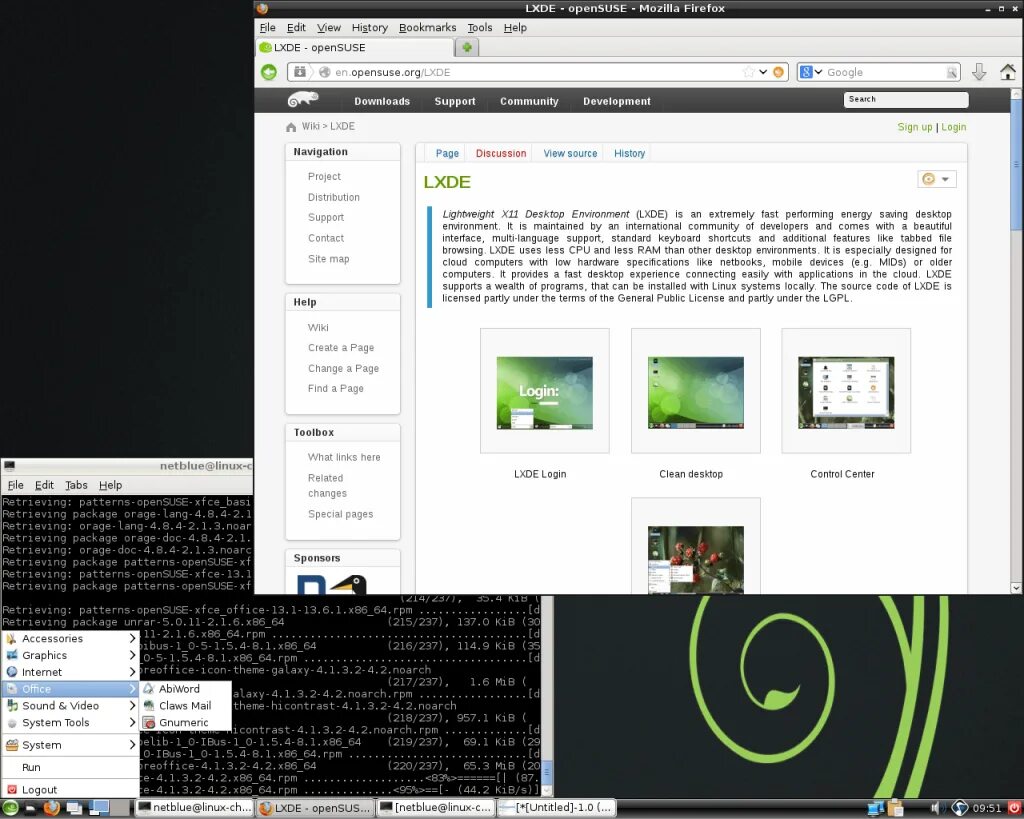Screen dimensions: 1024x819
Task: Click the Firefox page vertical scrollbar
Action: pyautogui.click(x=1016, y=341)
